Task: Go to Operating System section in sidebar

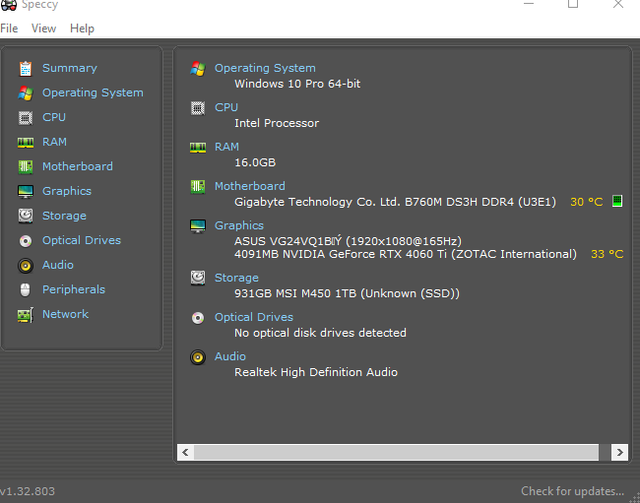Action: click(x=93, y=93)
